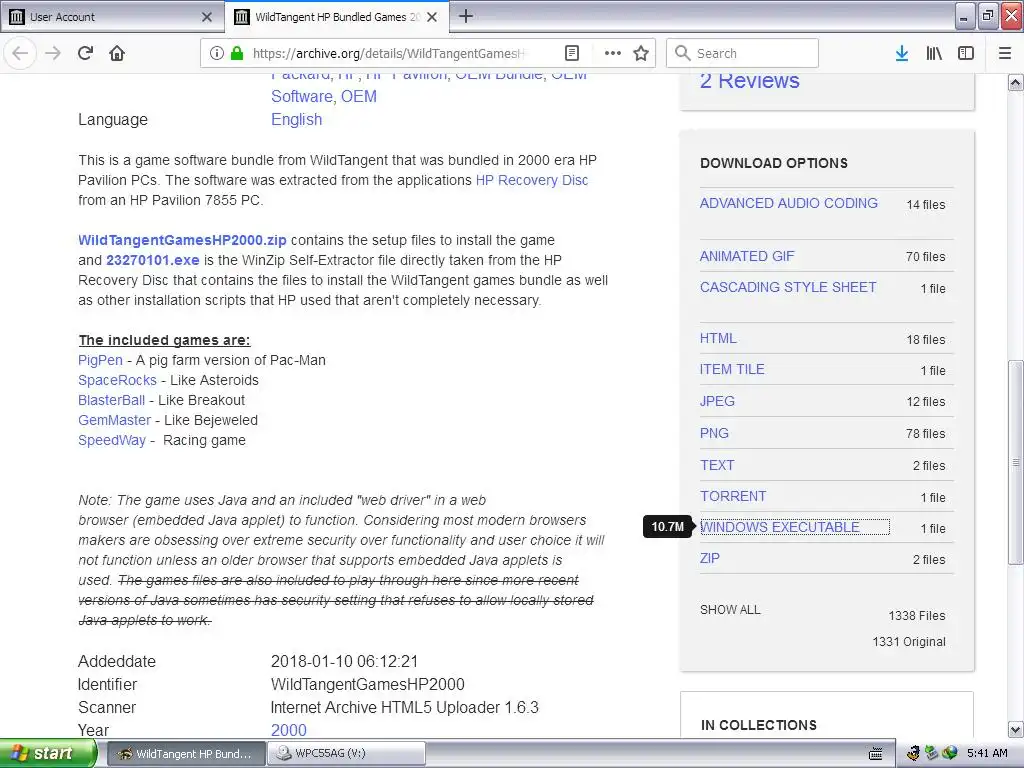This screenshot has width=1024, height=768.
Task: Download the TORRENT file
Action: (x=733, y=496)
